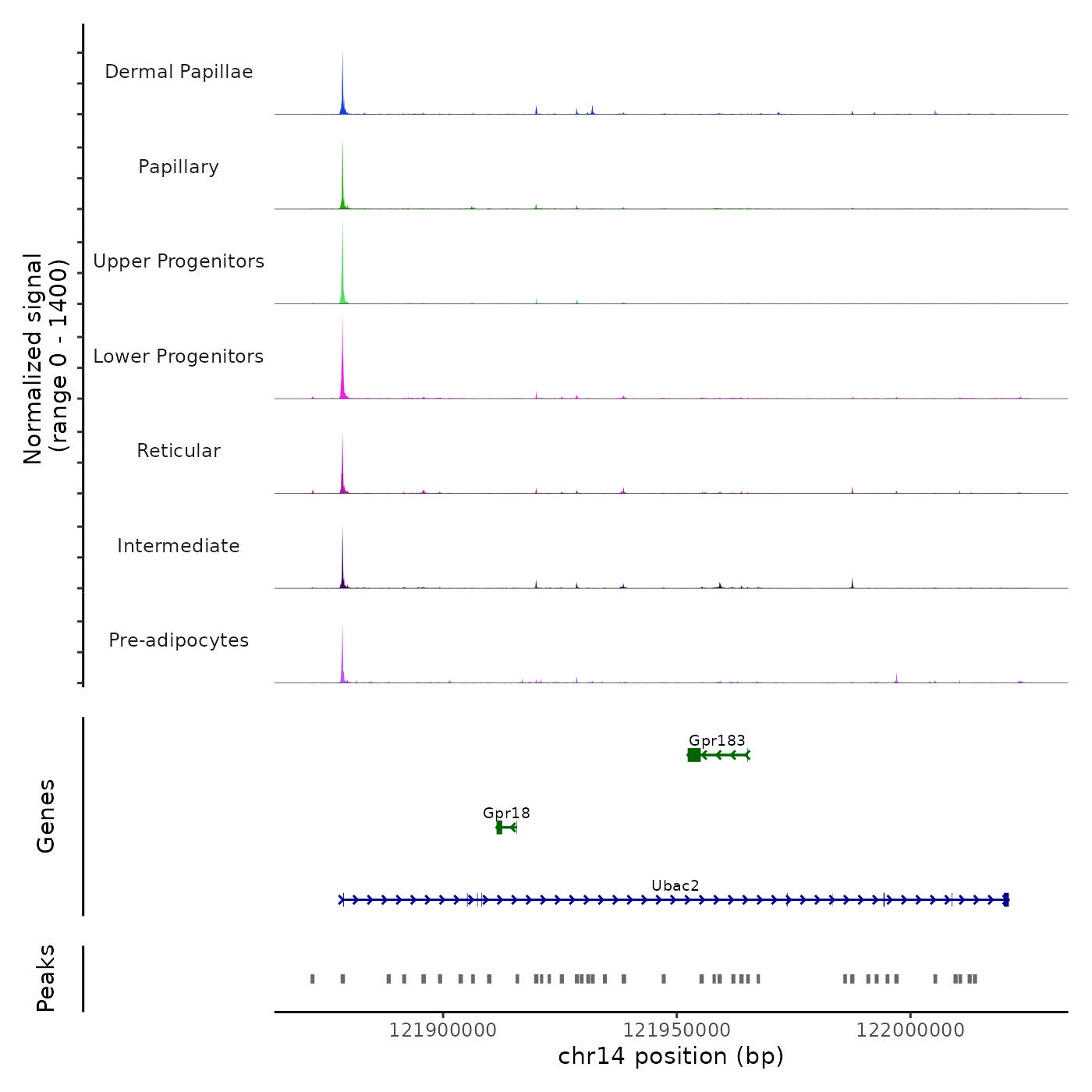Viewport: 1092px width, 1092px height.
Task: Click the Peaks panel label
Action: (x=46, y=978)
